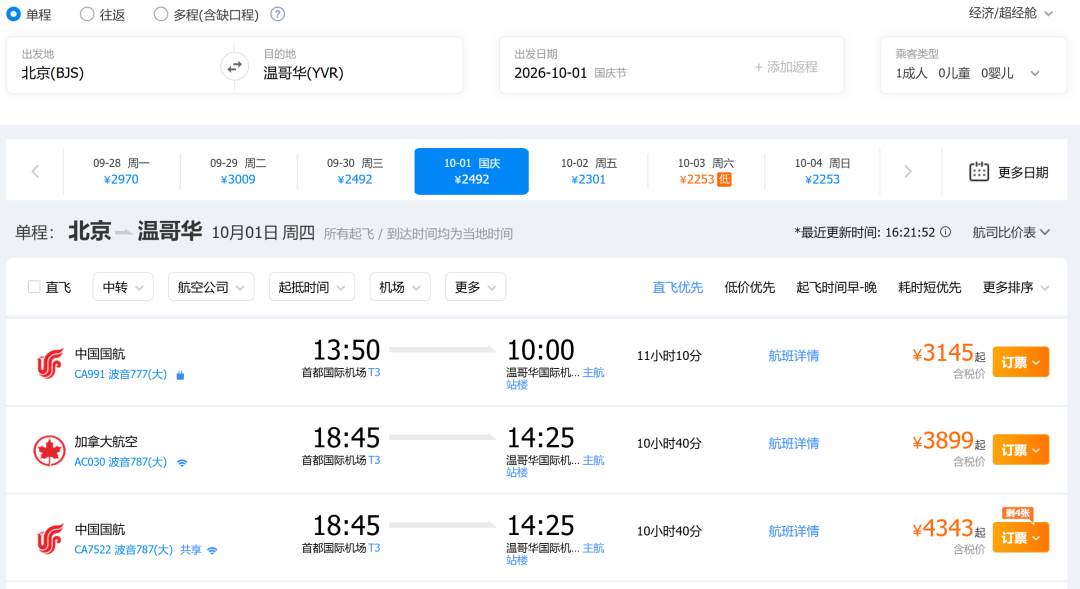Click + 添加返程 to add return
This screenshot has height=589, width=1080.
click(786, 67)
